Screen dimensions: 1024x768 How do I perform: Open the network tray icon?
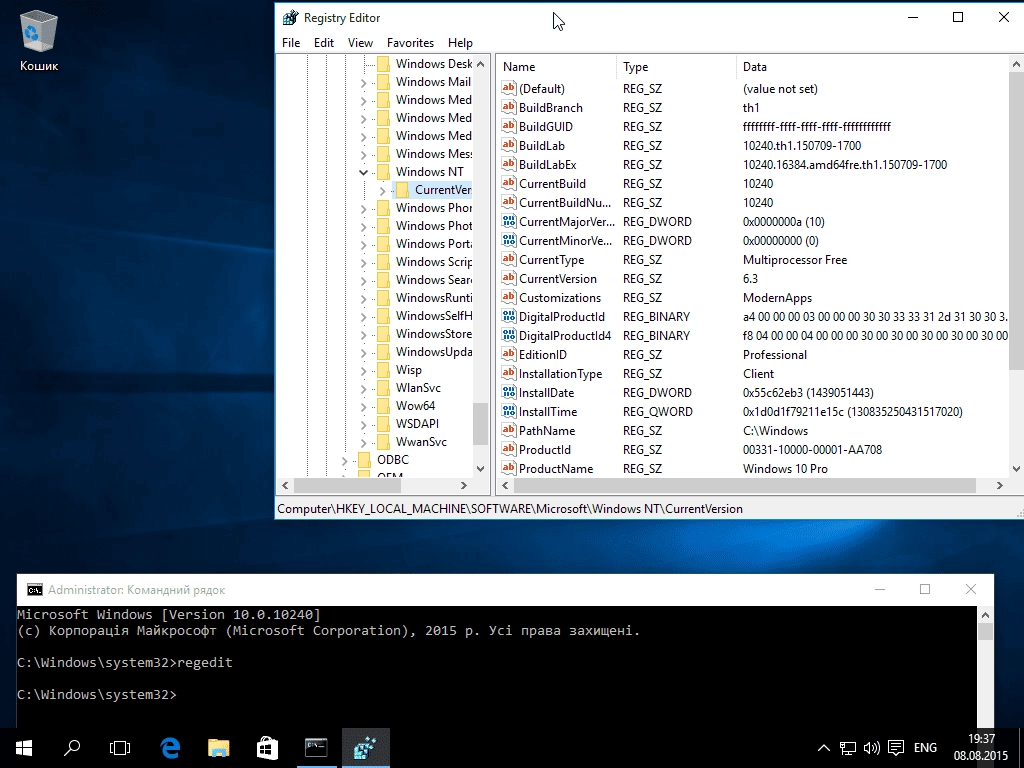tap(848, 748)
